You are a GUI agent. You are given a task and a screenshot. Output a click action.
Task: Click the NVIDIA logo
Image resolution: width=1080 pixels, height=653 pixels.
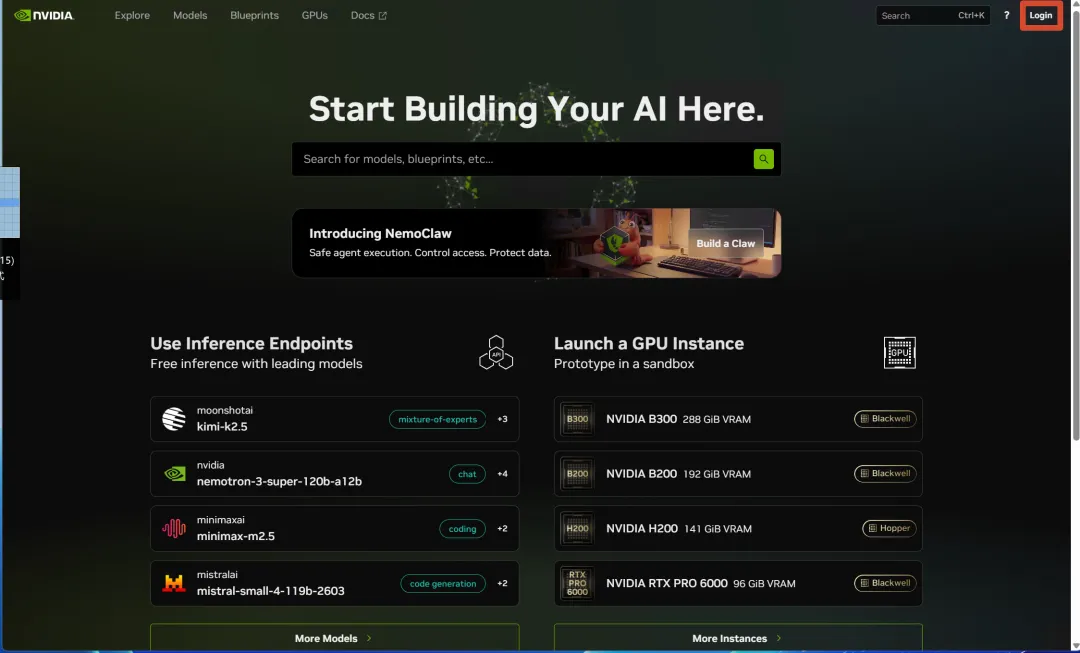tap(44, 15)
